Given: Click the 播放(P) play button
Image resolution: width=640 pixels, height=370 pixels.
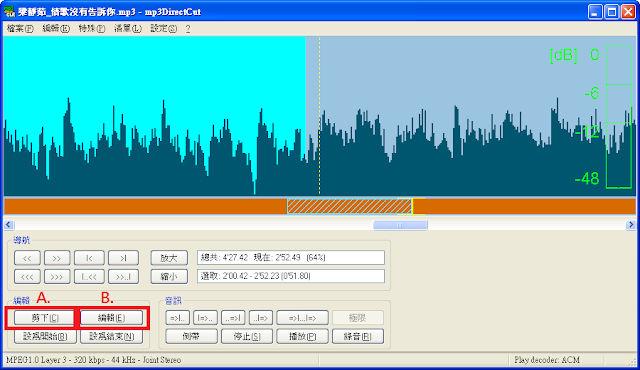Looking at the screenshot, I should (302, 337).
